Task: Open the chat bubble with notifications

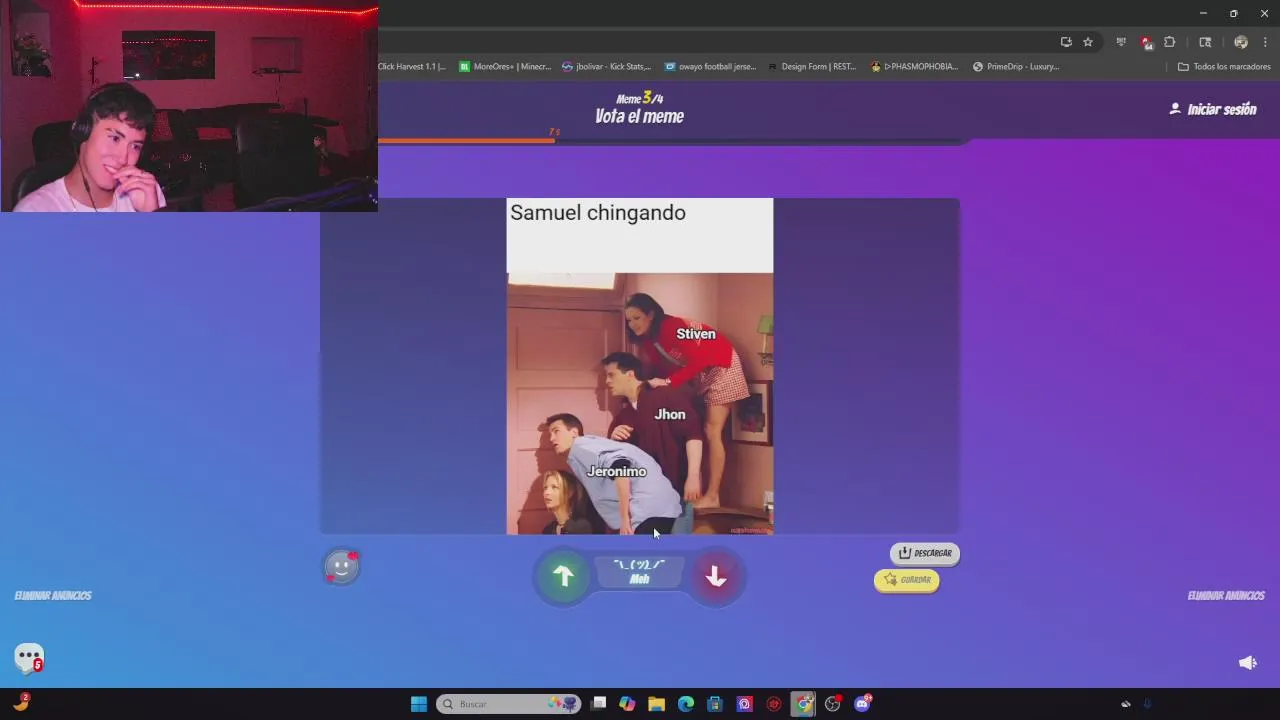Action: coord(29,657)
